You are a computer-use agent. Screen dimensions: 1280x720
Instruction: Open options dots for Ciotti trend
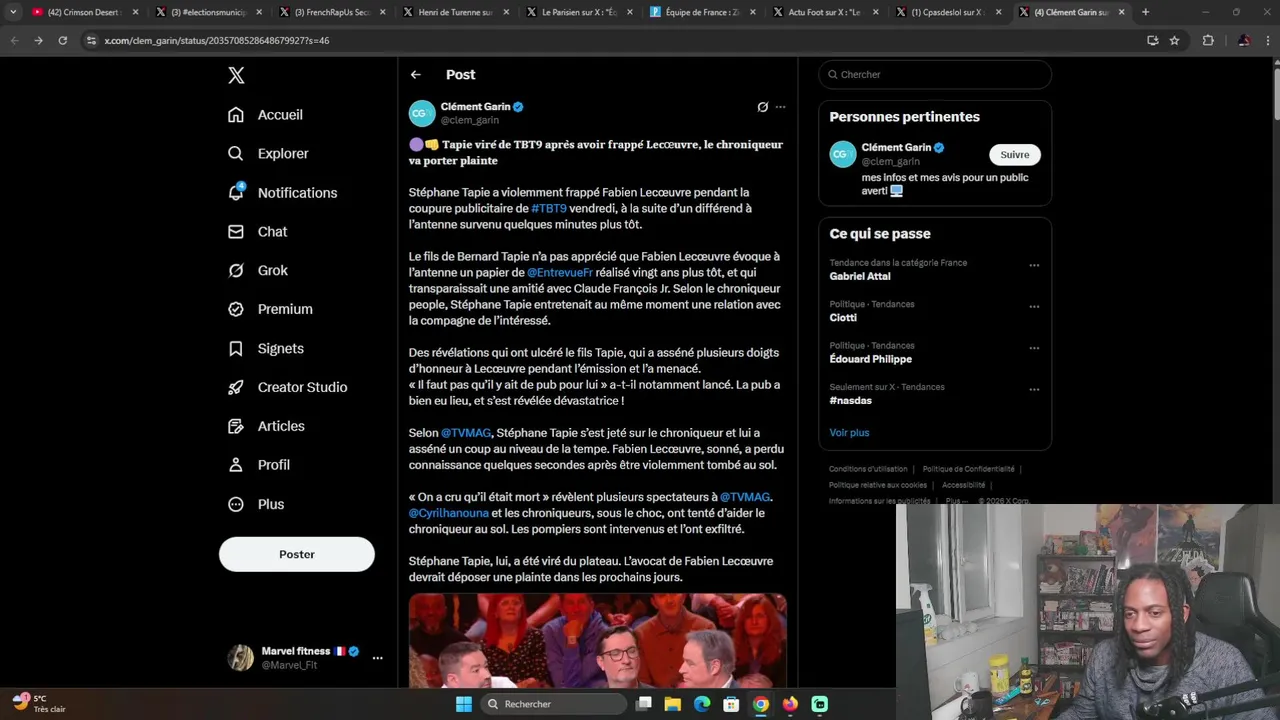(1034, 307)
